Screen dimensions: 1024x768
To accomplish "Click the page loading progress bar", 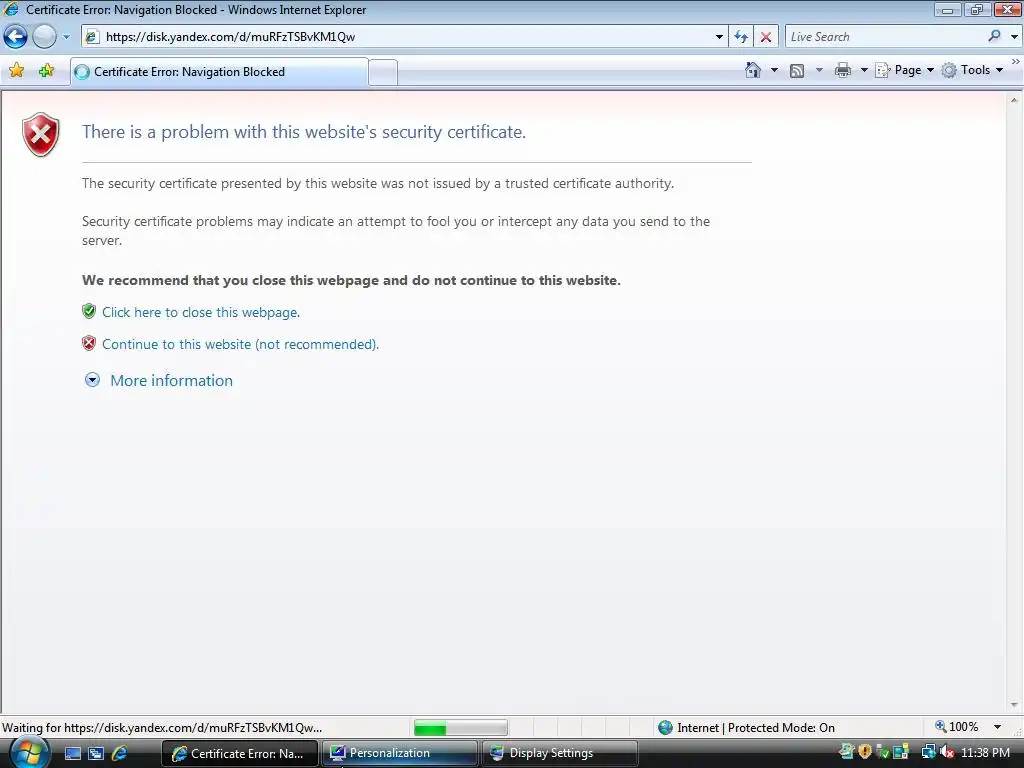I will pos(460,727).
